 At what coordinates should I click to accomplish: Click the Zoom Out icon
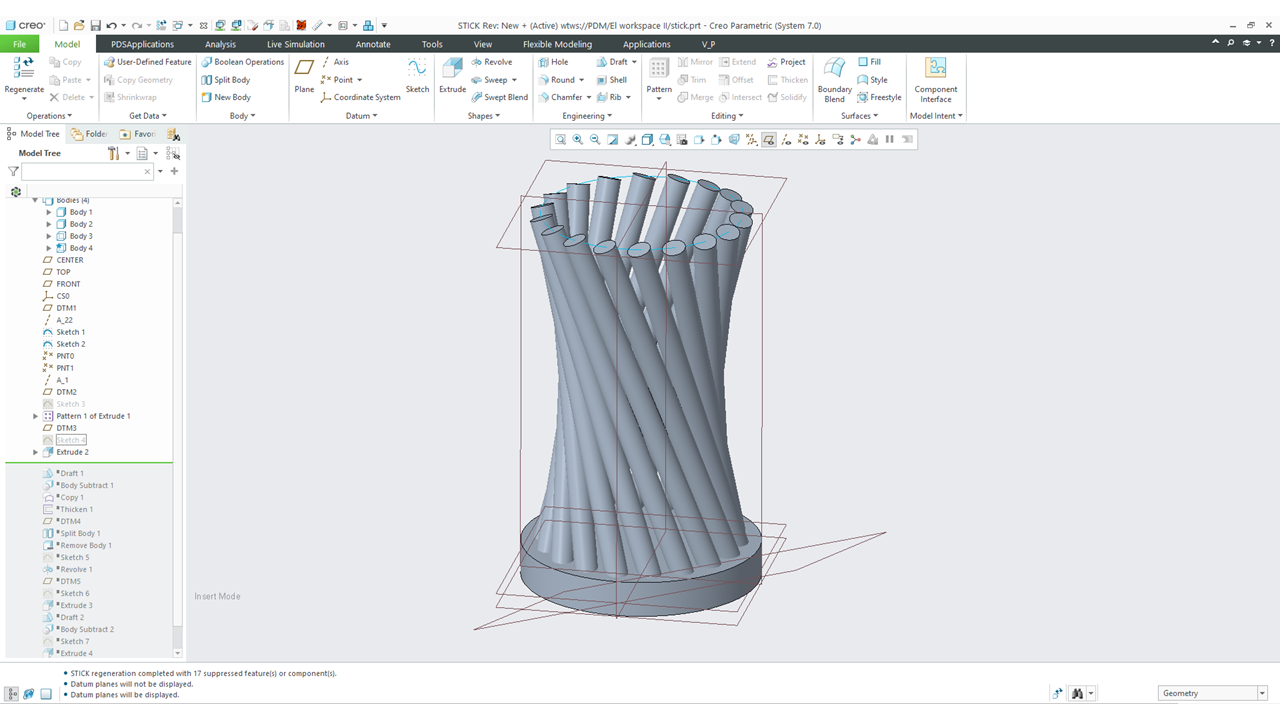point(595,140)
